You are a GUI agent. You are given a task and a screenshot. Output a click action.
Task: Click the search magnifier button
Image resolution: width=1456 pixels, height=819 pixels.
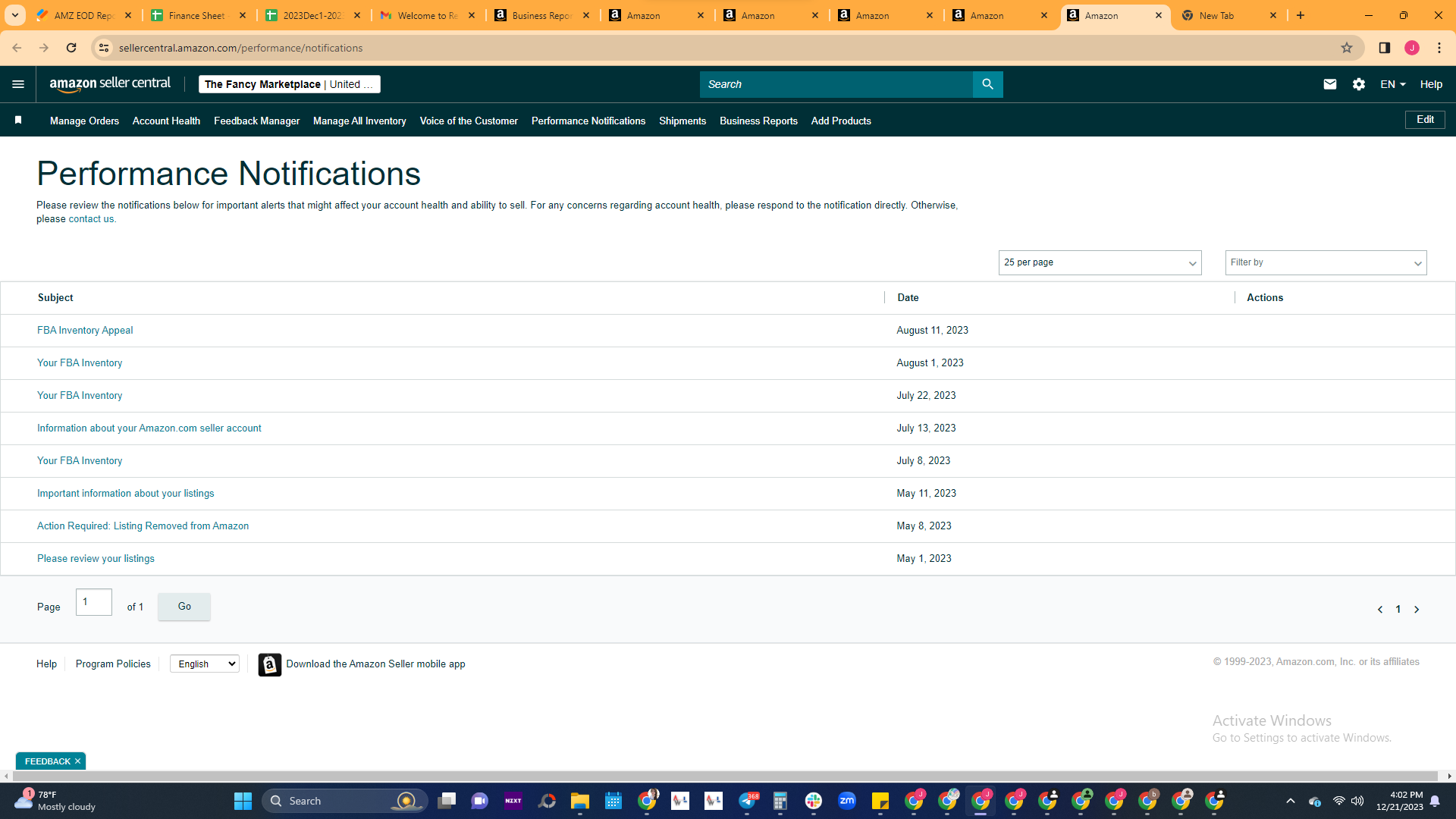tap(987, 84)
